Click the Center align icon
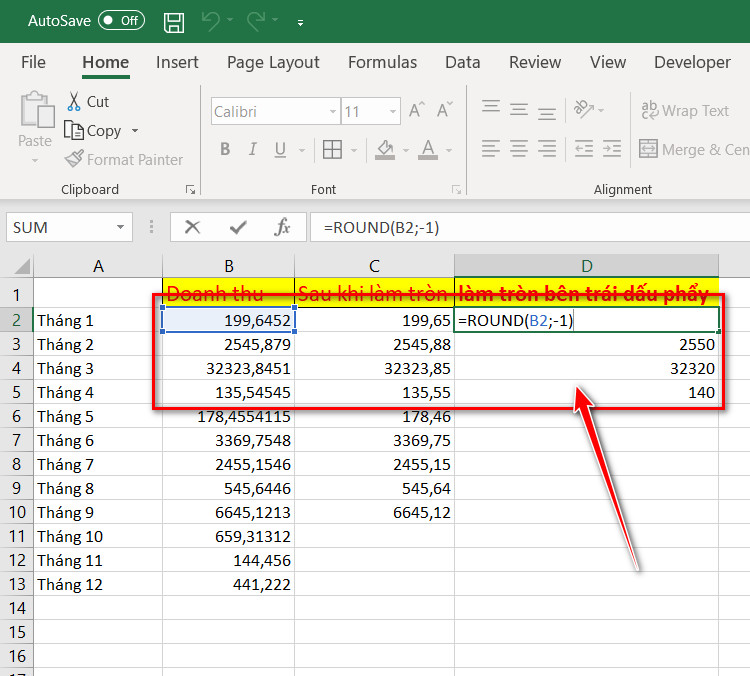Image resolution: width=750 pixels, height=676 pixels. click(x=518, y=149)
